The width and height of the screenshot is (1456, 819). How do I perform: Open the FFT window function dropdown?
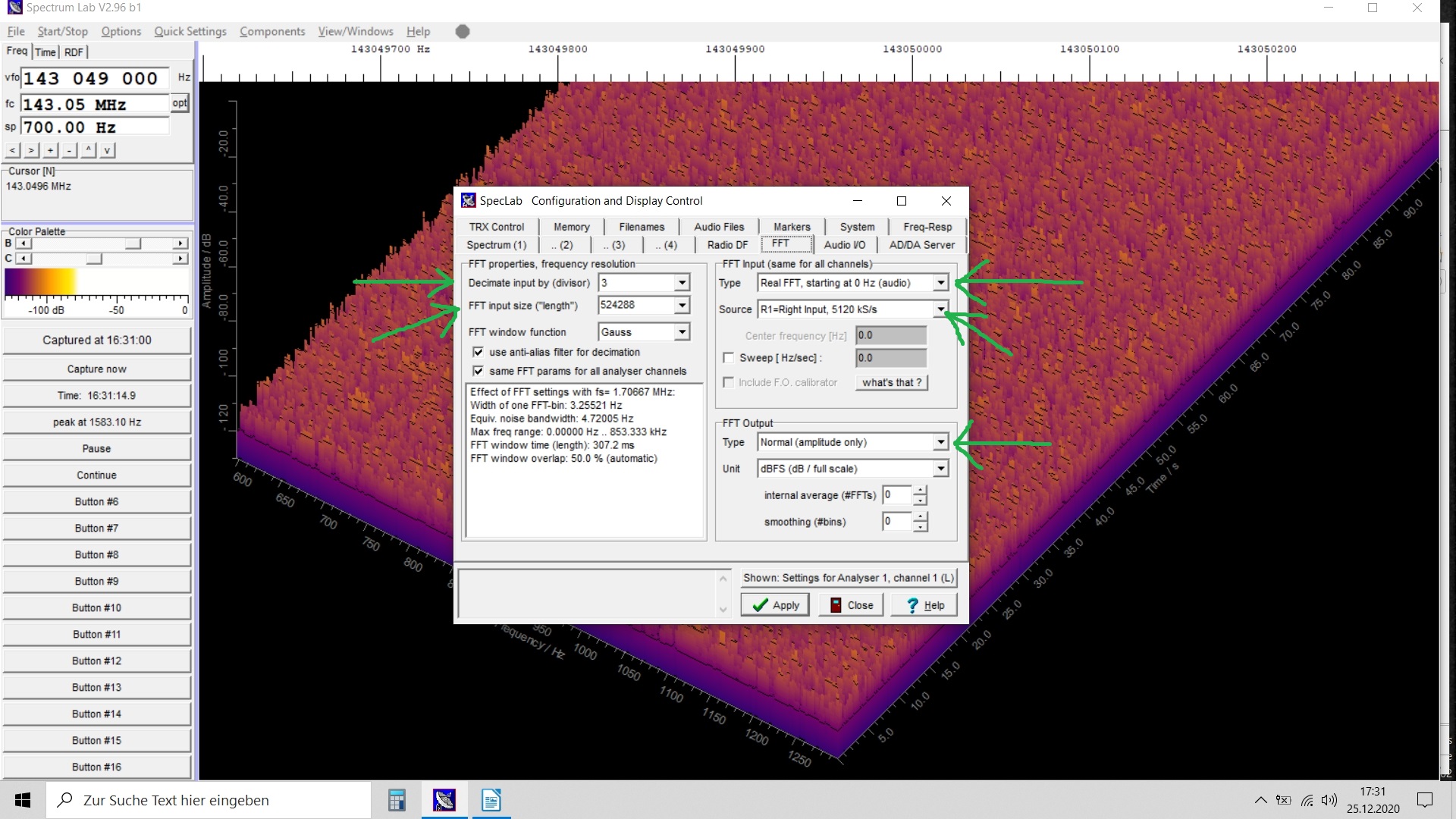point(682,332)
